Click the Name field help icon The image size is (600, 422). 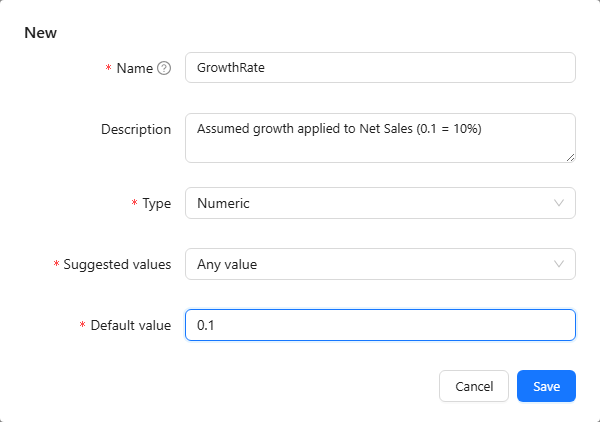pos(164,68)
